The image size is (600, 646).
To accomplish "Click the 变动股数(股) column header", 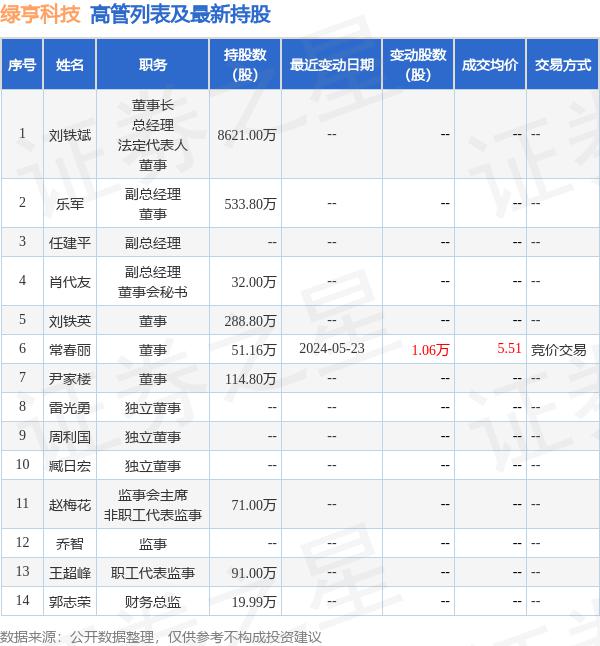I will (x=418, y=65).
